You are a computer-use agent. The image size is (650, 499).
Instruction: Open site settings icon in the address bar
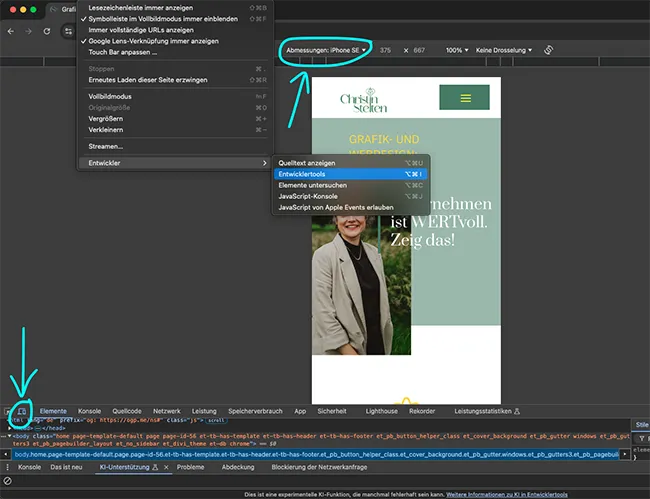click(68, 31)
